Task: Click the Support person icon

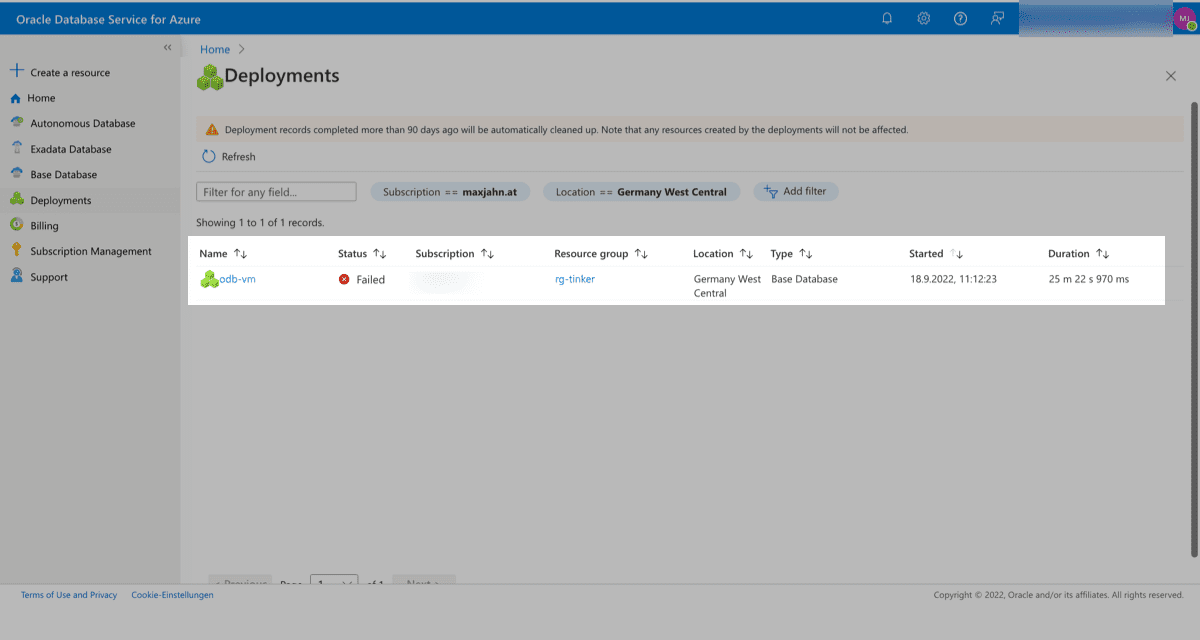Action: point(16,277)
